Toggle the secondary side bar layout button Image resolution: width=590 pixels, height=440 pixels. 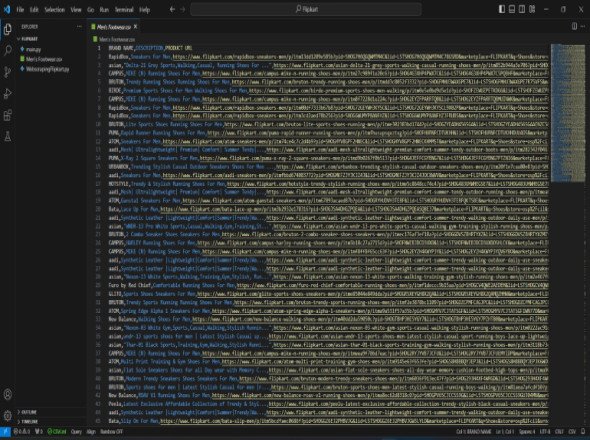[522, 9]
